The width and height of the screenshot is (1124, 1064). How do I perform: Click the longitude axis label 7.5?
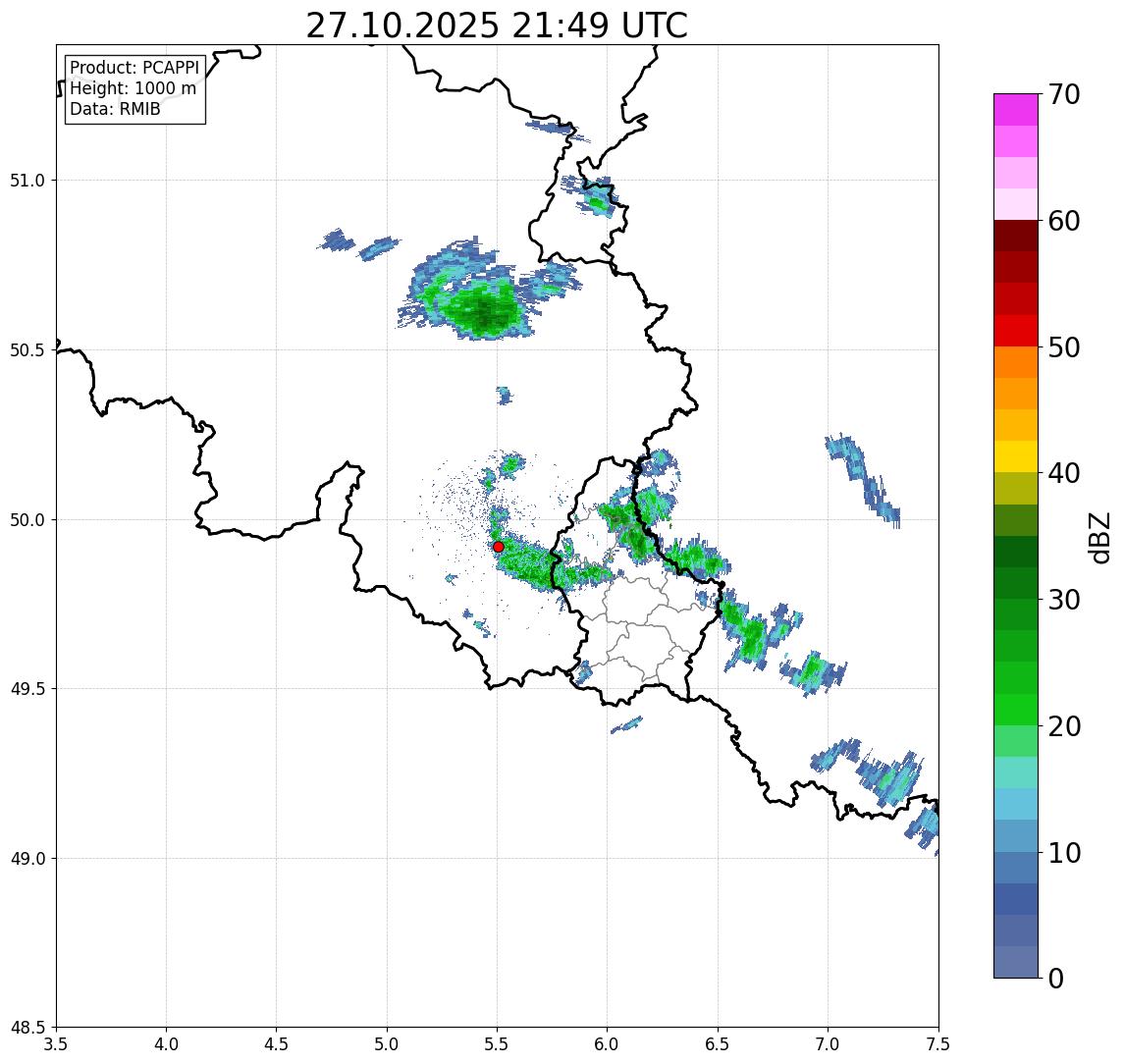point(937,1044)
